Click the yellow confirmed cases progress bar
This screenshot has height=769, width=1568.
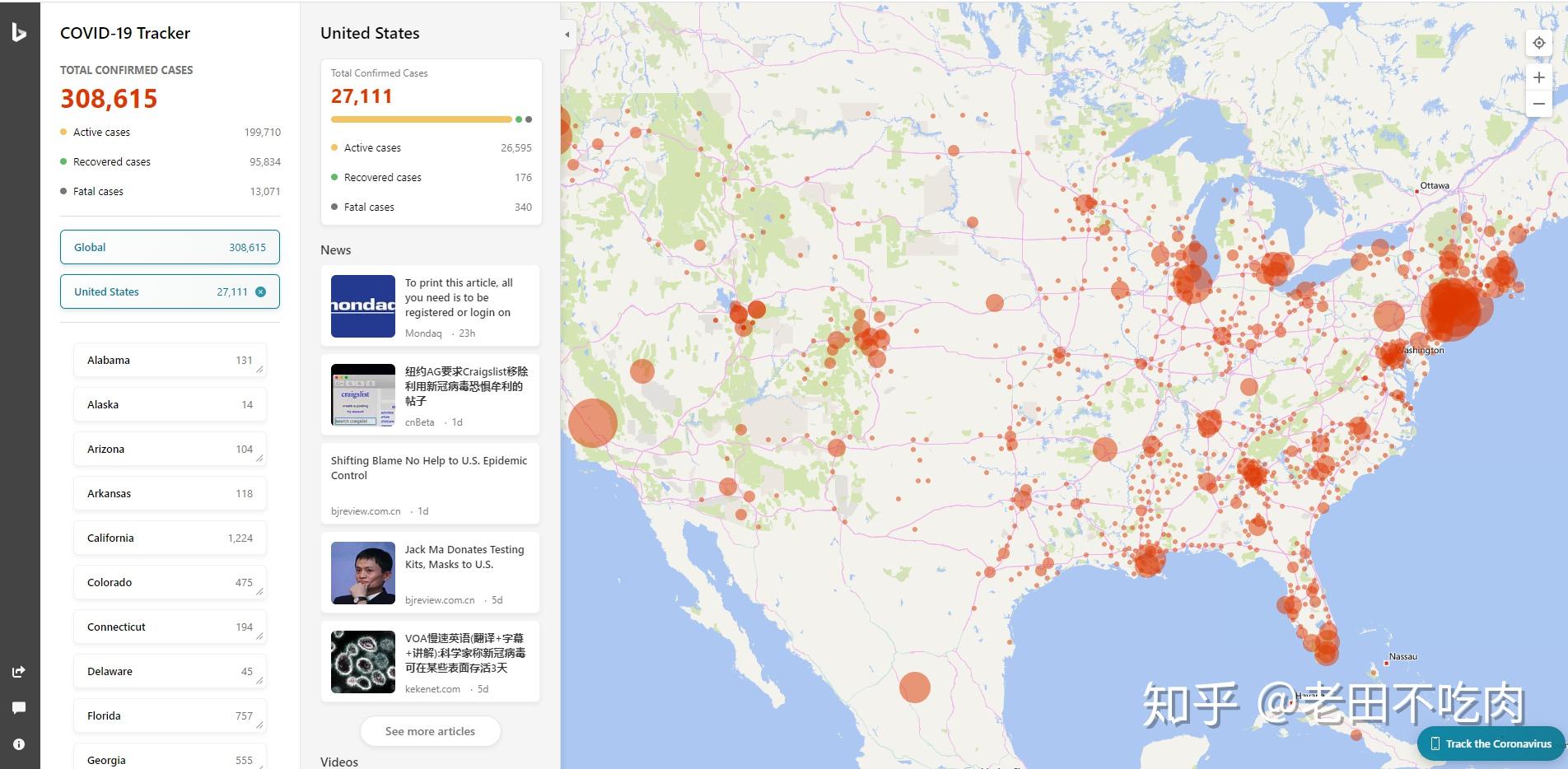421,119
